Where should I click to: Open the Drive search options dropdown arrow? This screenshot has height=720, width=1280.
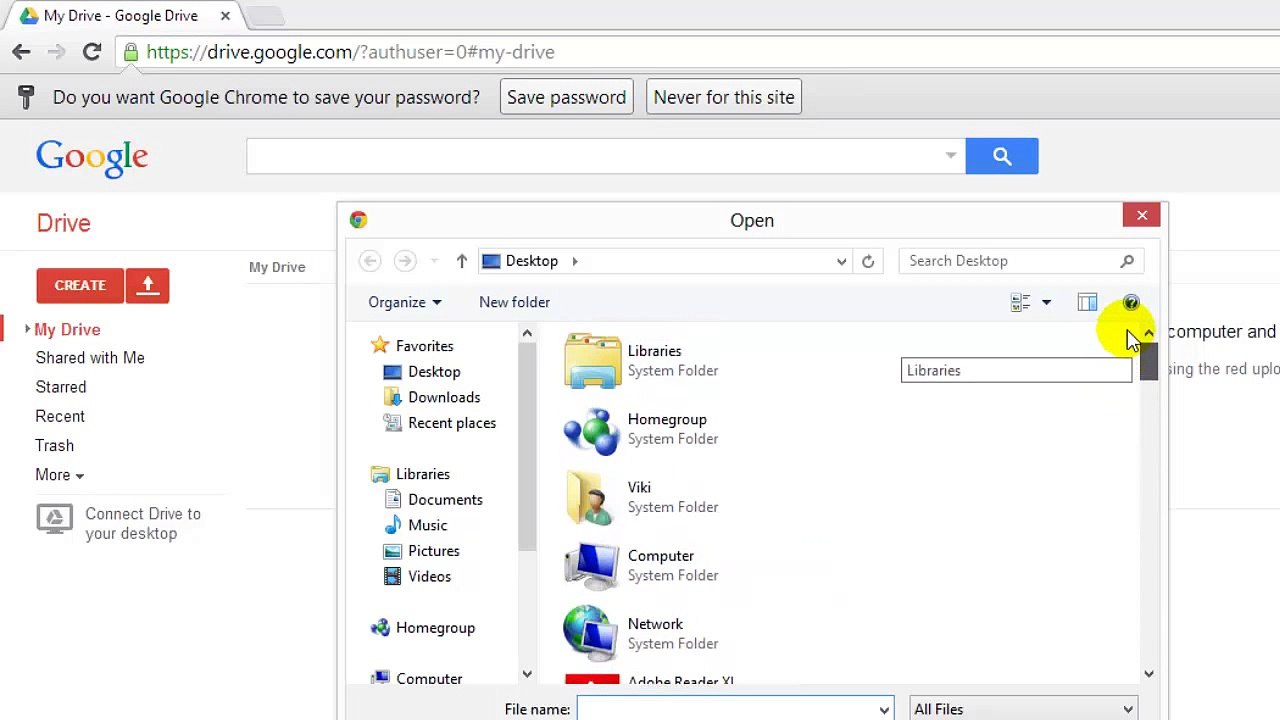[x=950, y=156]
